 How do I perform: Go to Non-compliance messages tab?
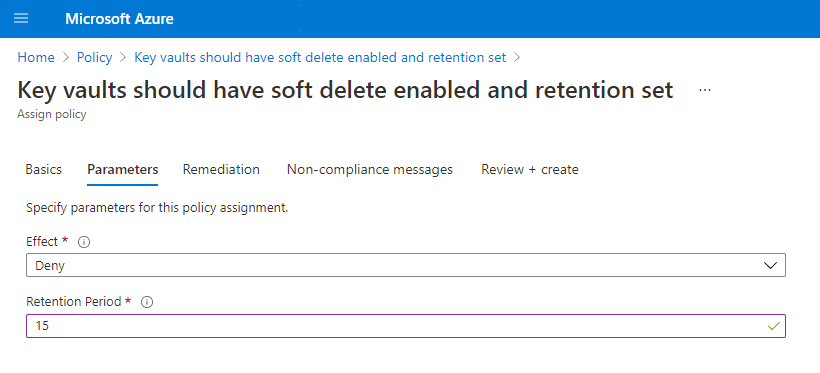pos(370,169)
